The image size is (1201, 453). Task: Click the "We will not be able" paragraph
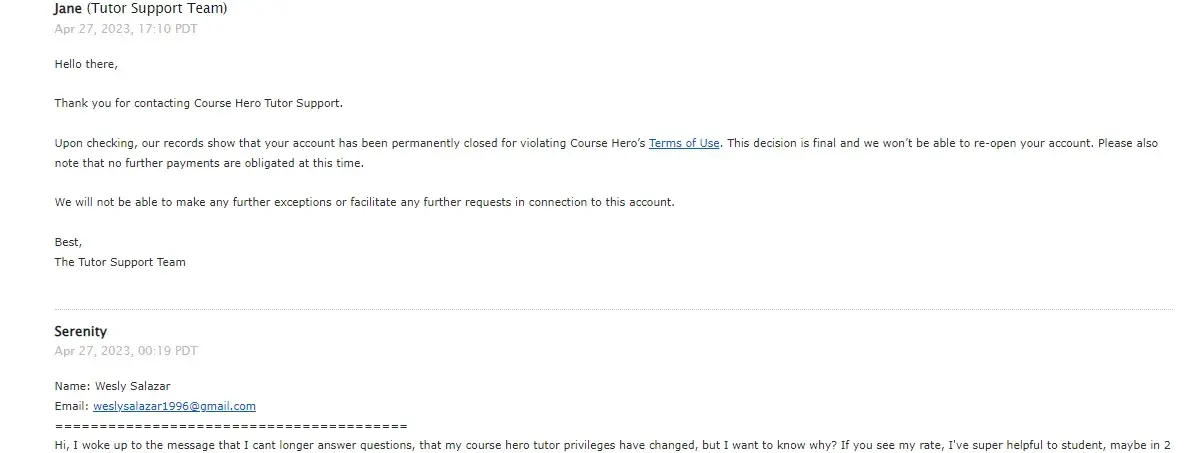tap(364, 202)
